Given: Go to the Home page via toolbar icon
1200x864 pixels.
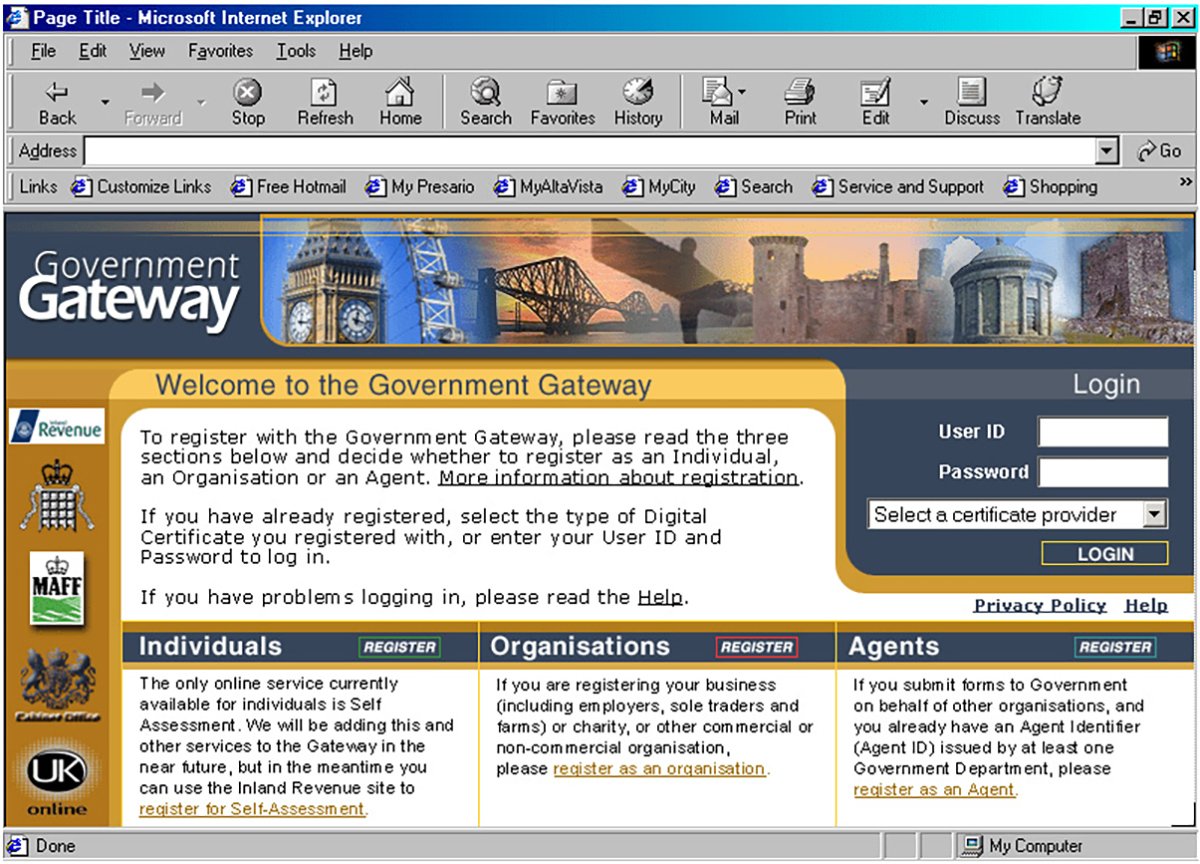Looking at the screenshot, I should 400,100.
